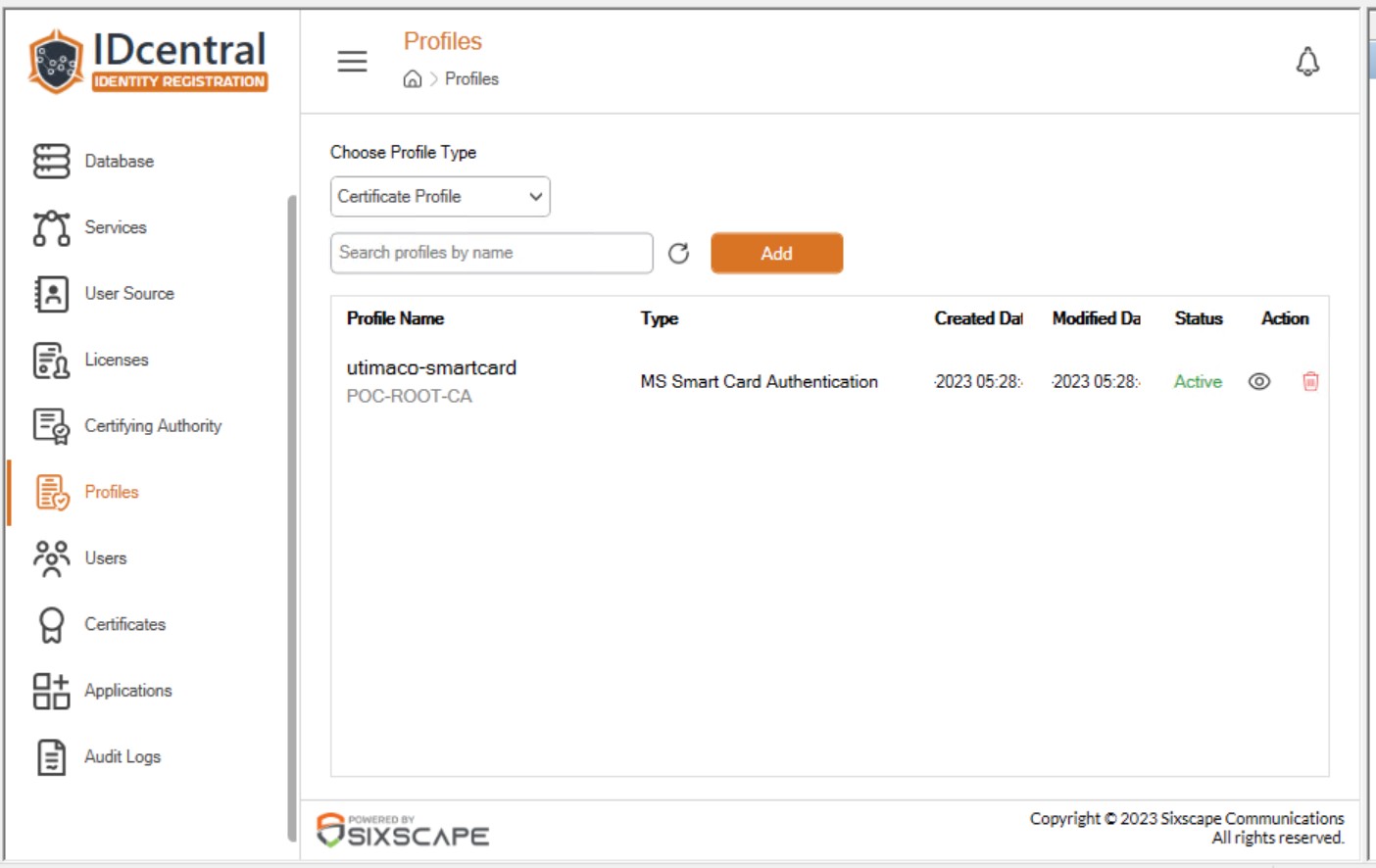Open the utimaco-smartcard profile name

point(431,367)
